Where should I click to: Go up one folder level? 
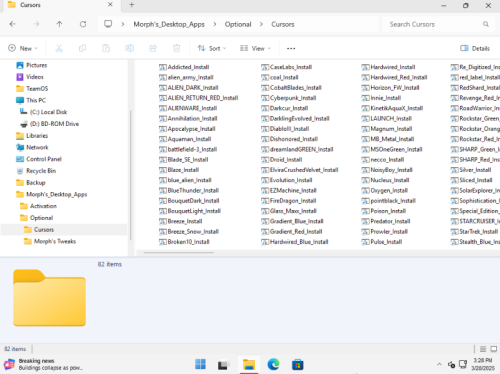59,24
